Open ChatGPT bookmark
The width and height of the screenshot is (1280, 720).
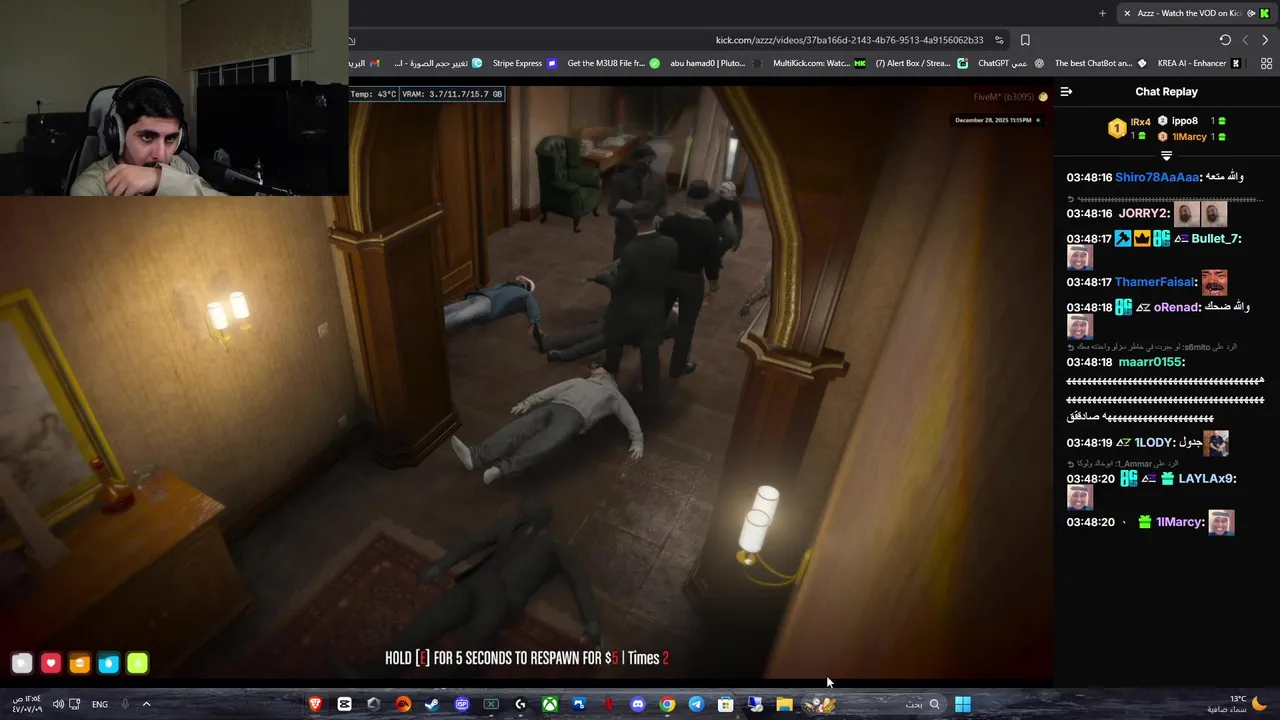(x=1010, y=63)
